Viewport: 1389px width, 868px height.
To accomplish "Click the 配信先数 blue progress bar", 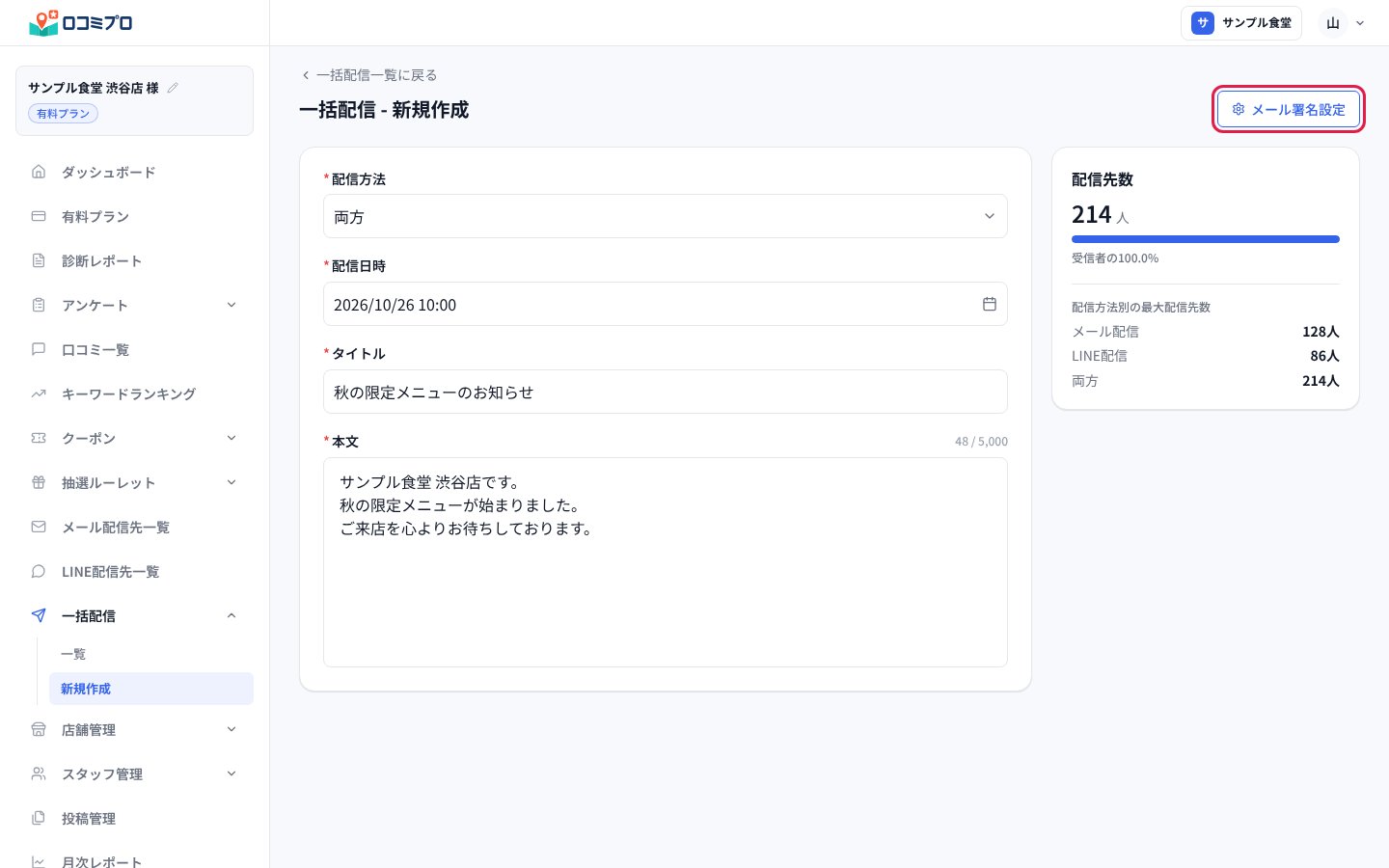I will [x=1206, y=239].
